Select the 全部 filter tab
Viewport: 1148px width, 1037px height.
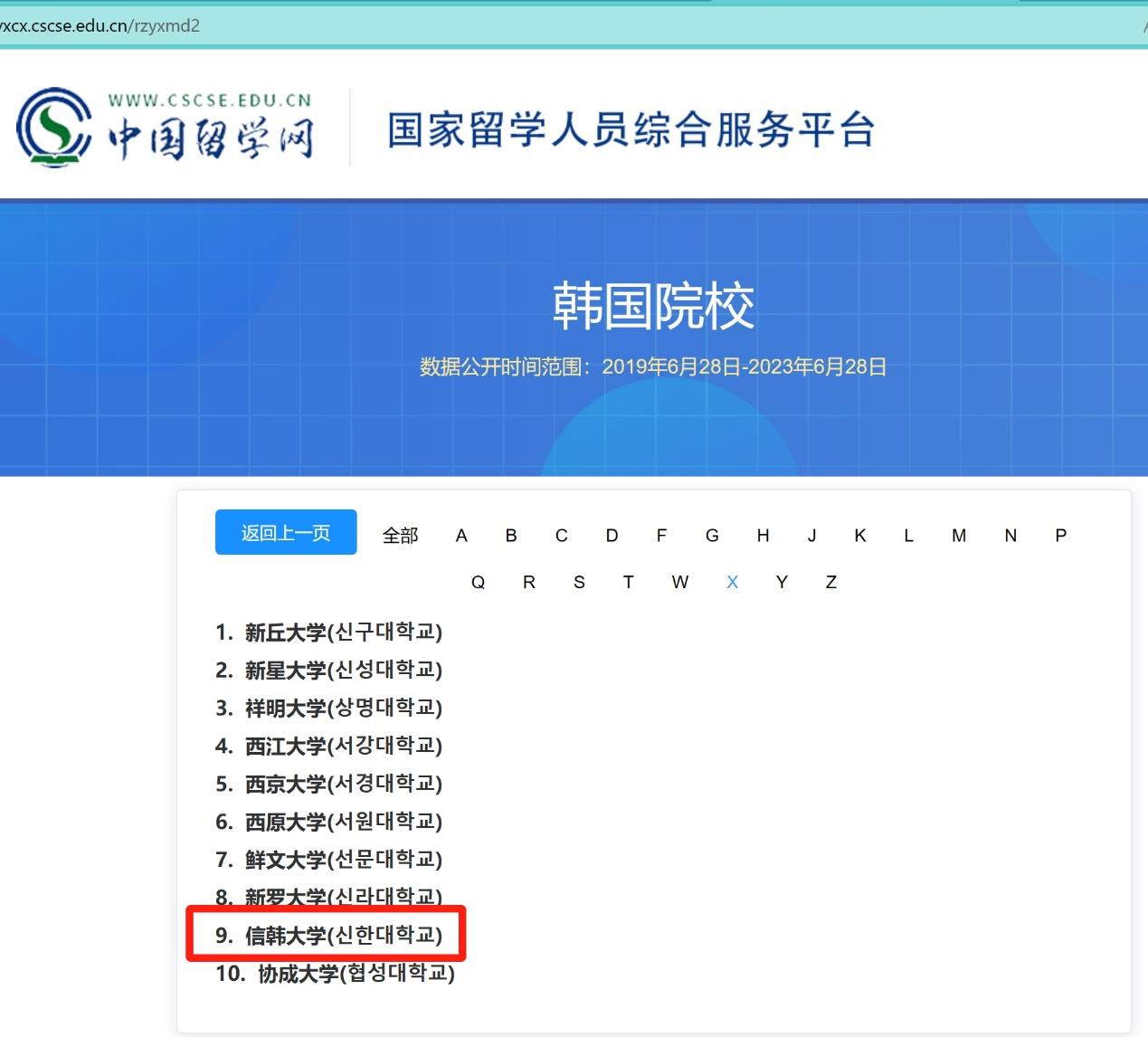[400, 536]
